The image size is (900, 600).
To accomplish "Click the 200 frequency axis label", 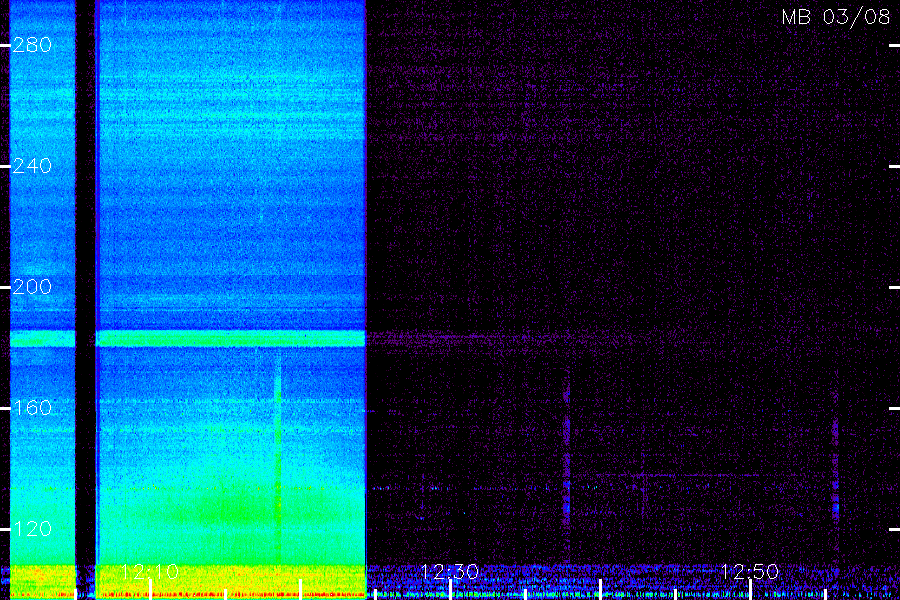I will 32,287.
